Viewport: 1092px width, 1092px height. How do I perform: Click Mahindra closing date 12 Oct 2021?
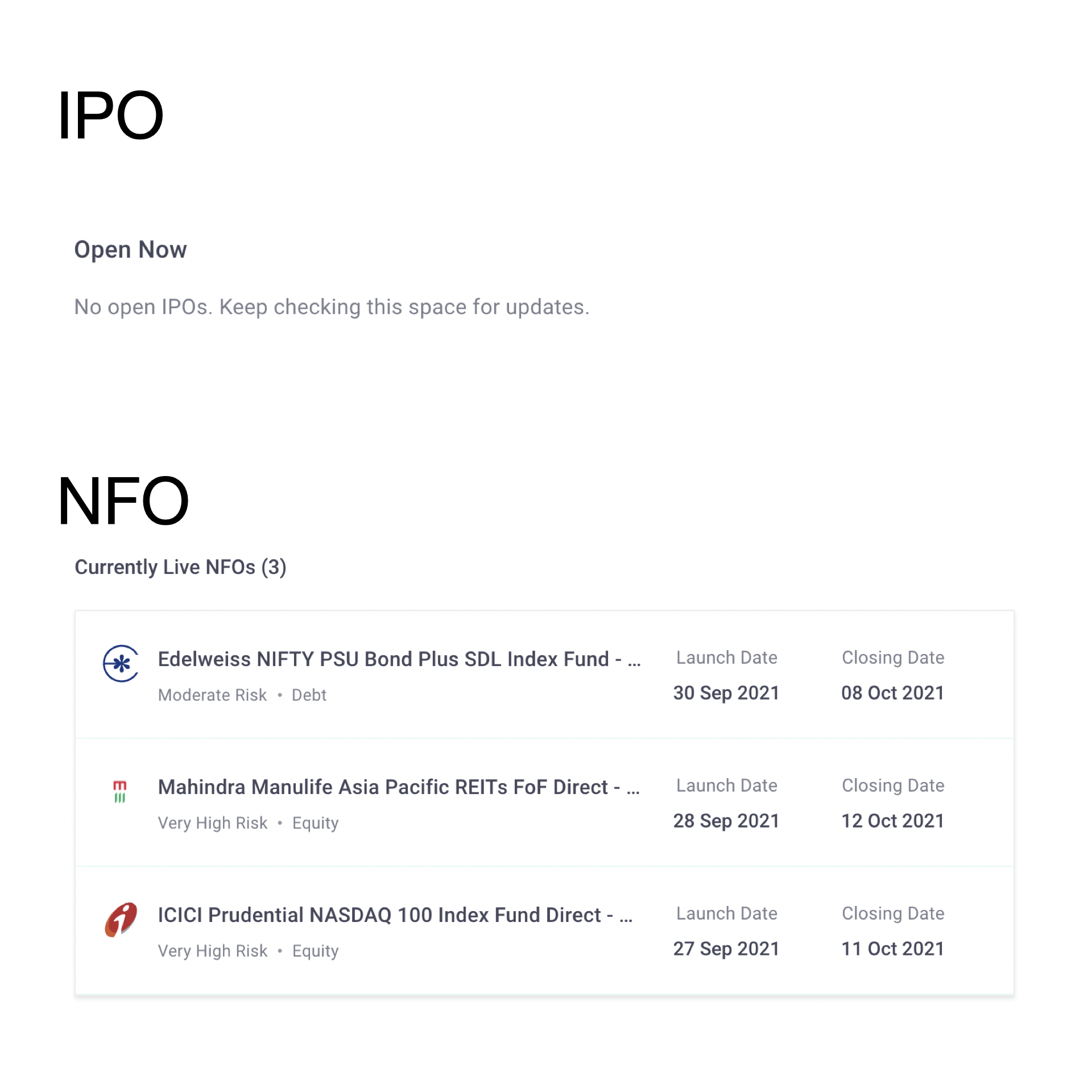point(892,821)
